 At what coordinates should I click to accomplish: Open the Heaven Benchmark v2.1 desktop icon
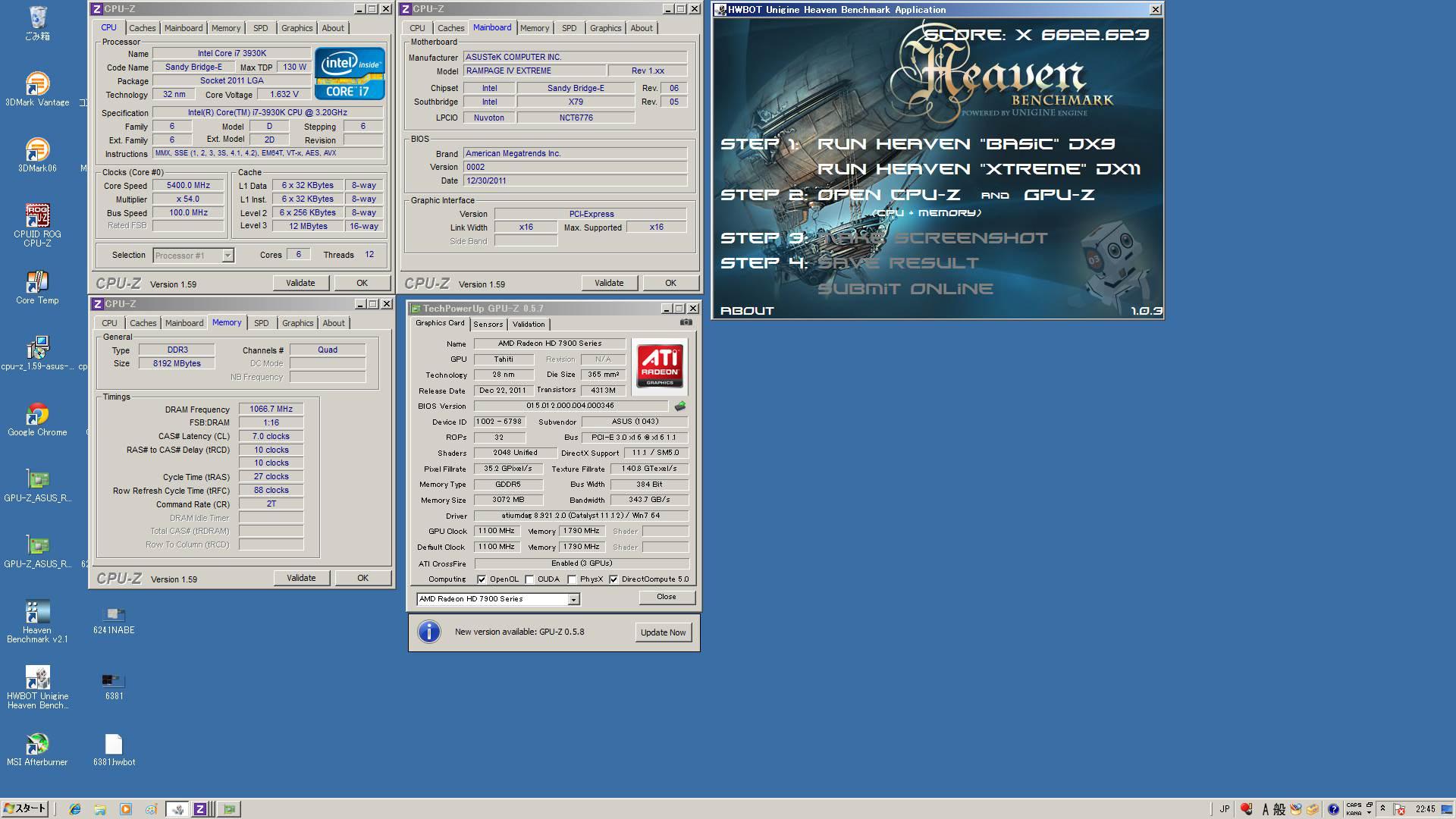pyautogui.click(x=37, y=622)
